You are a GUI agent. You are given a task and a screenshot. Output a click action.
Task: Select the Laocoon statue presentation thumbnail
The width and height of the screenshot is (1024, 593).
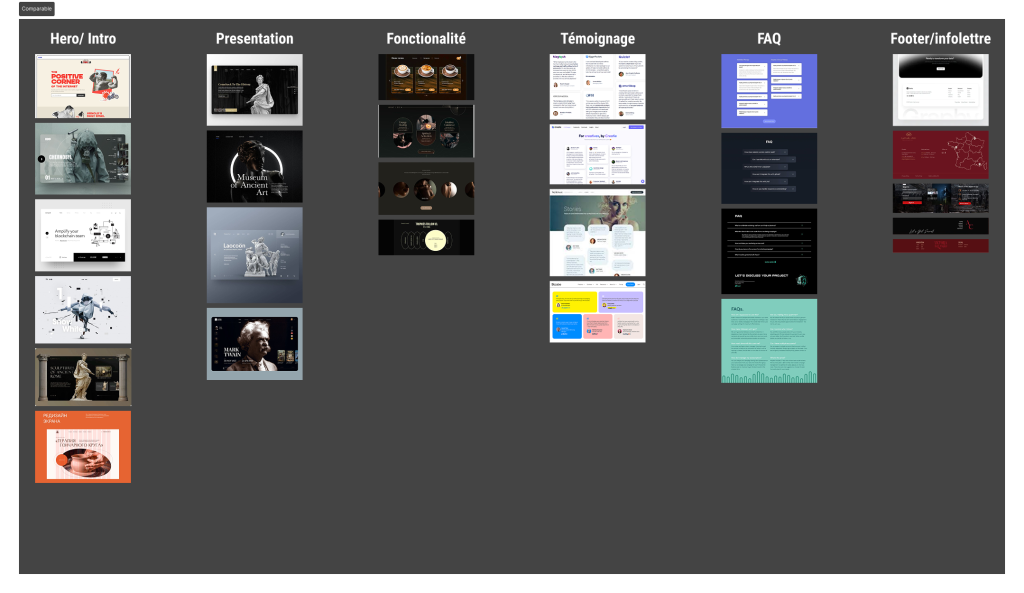pyautogui.click(x=254, y=255)
